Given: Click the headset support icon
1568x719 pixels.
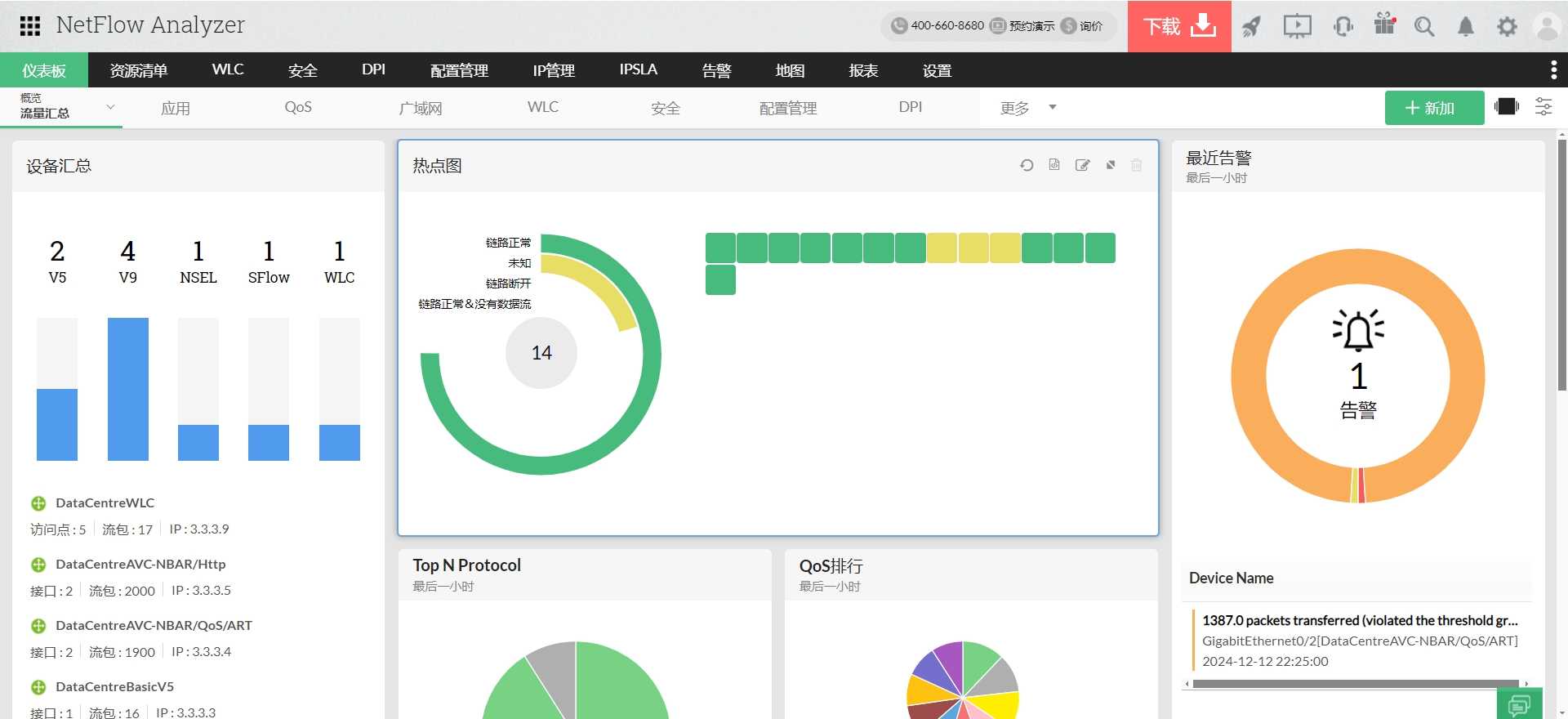Looking at the screenshot, I should point(1343,26).
